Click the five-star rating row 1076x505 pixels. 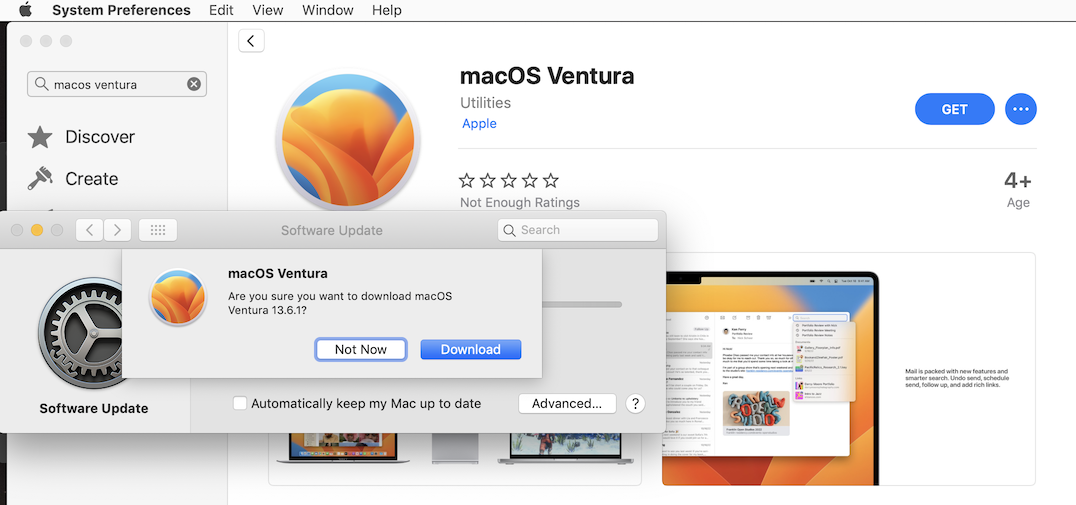pos(508,180)
